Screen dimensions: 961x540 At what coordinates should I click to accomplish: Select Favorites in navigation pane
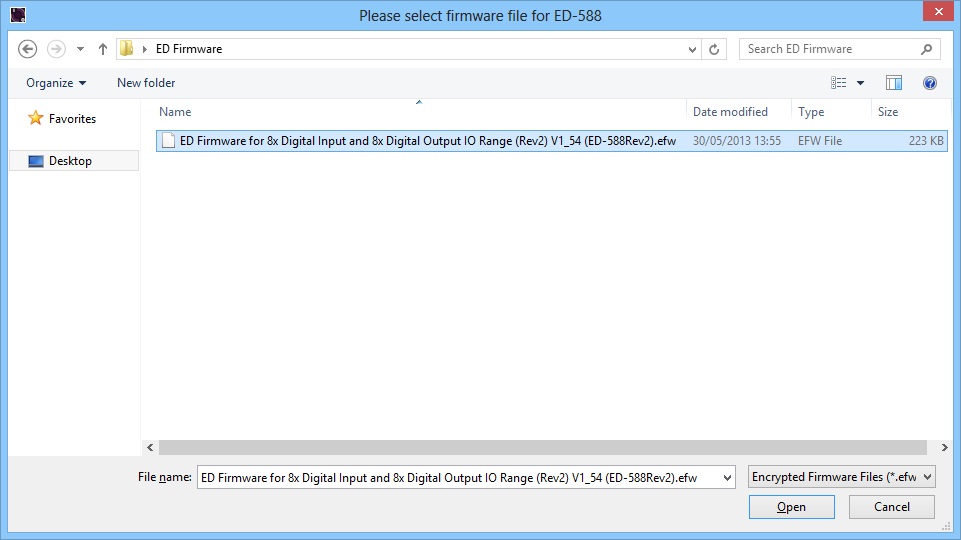pos(72,119)
